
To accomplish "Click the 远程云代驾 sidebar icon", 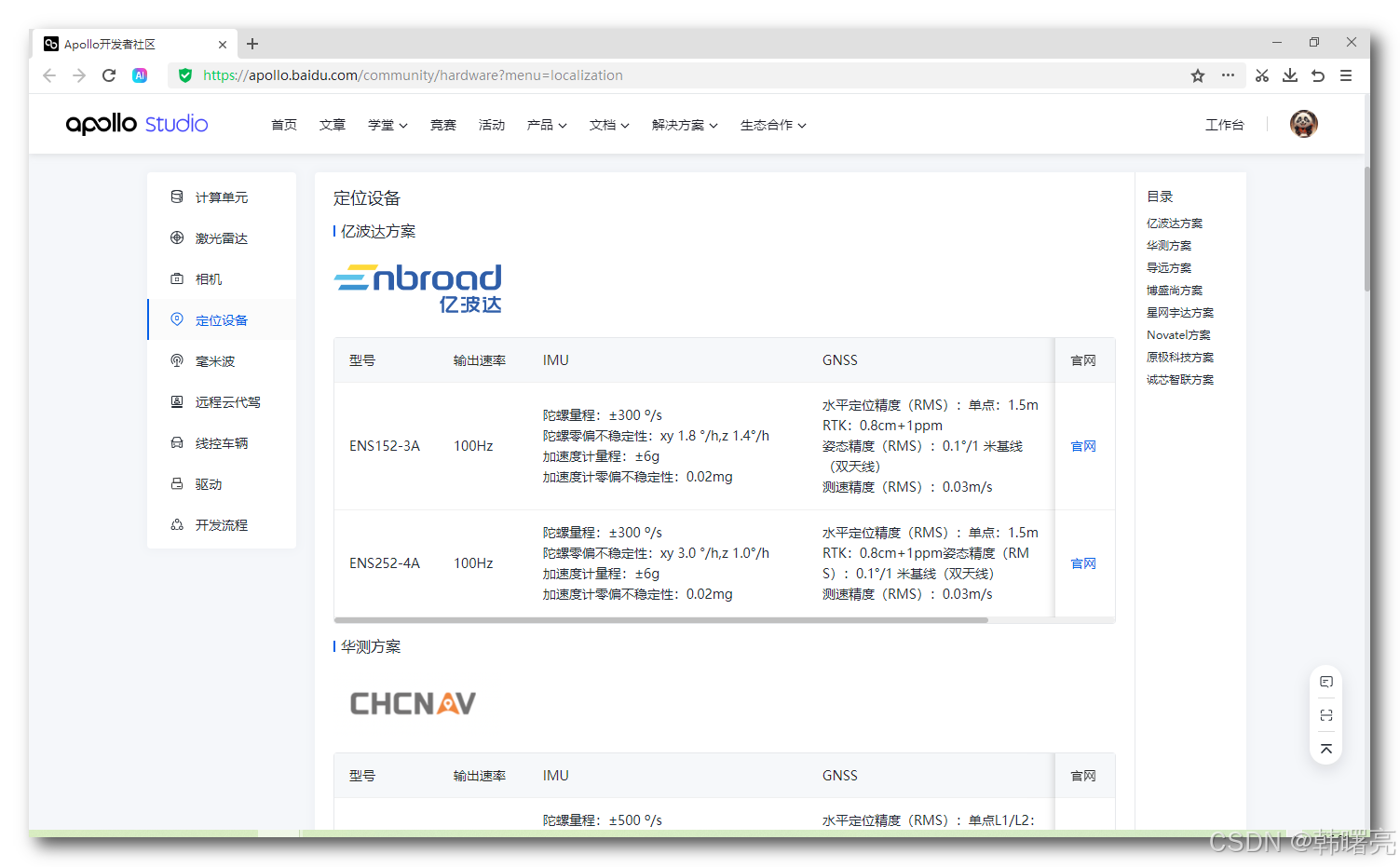I will [x=177, y=401].
